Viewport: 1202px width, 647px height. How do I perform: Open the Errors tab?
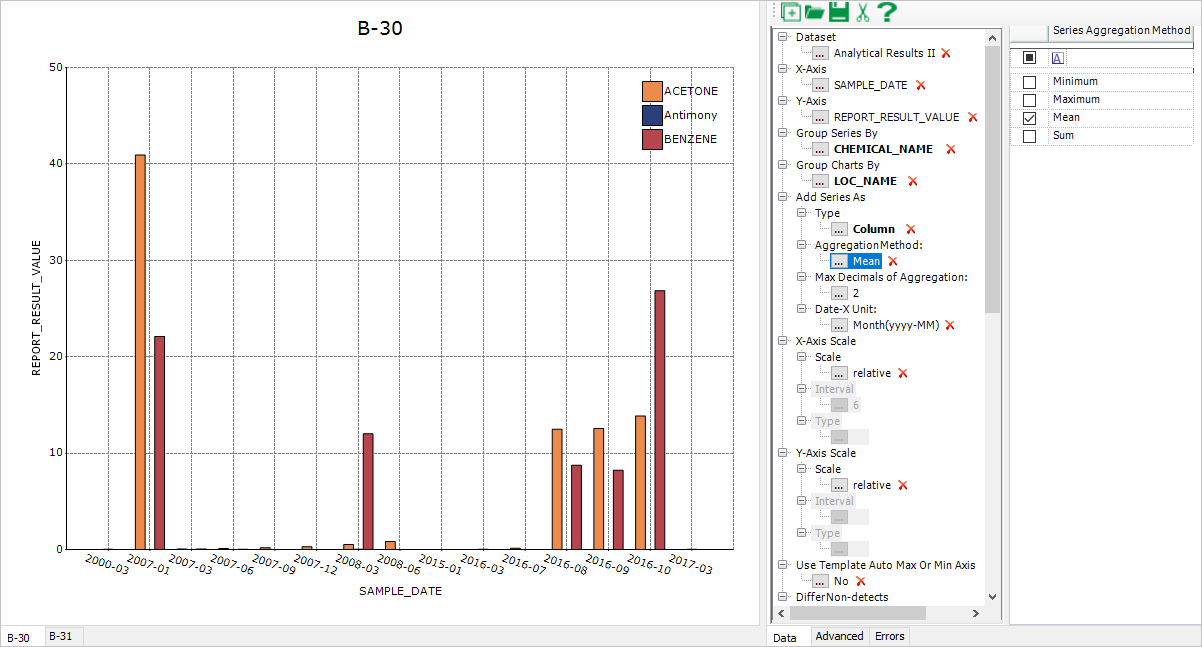pos(889,636)
